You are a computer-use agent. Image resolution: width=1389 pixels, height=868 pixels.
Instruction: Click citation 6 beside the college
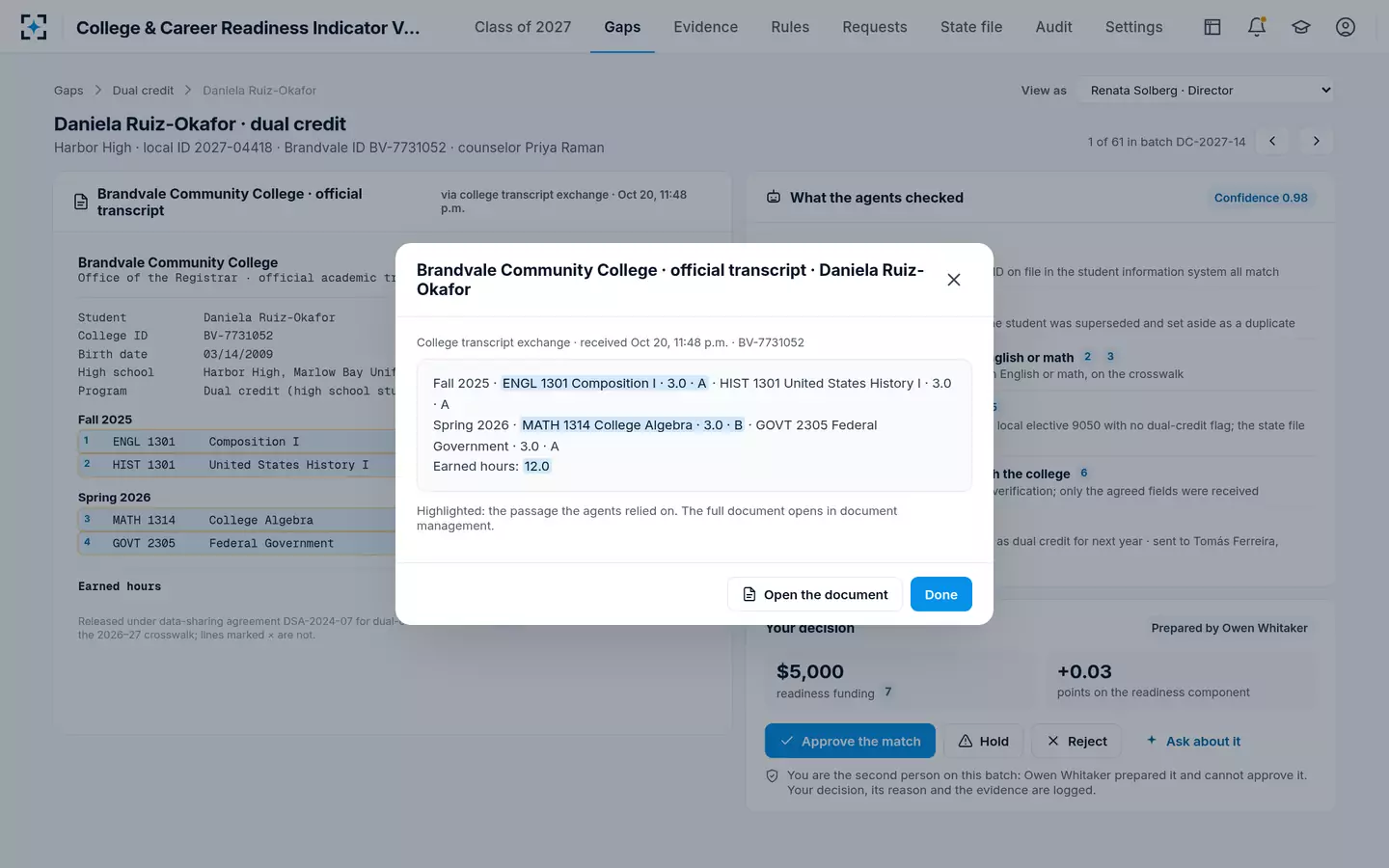coord(1084,473)
